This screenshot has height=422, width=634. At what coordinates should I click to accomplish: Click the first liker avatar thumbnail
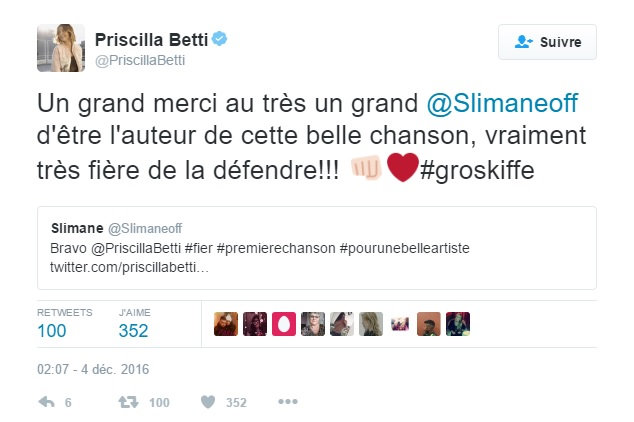point(225,324)
